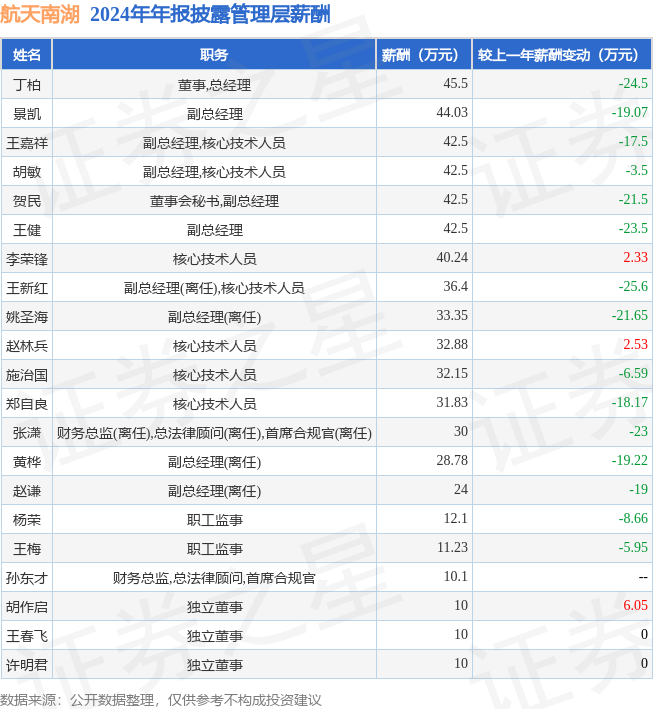Click the name cell 丁柏
Image resolution: width=653 pixels, height=709 pixels.
(27, 85)
